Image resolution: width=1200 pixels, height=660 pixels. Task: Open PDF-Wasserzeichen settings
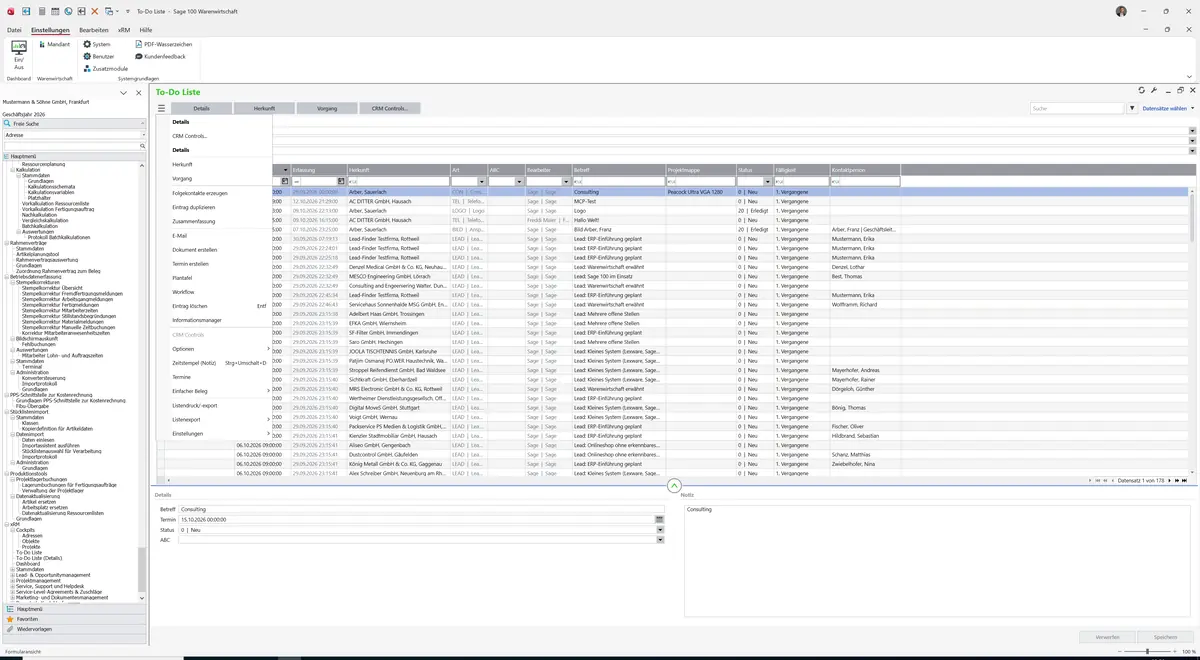[164, 44]
